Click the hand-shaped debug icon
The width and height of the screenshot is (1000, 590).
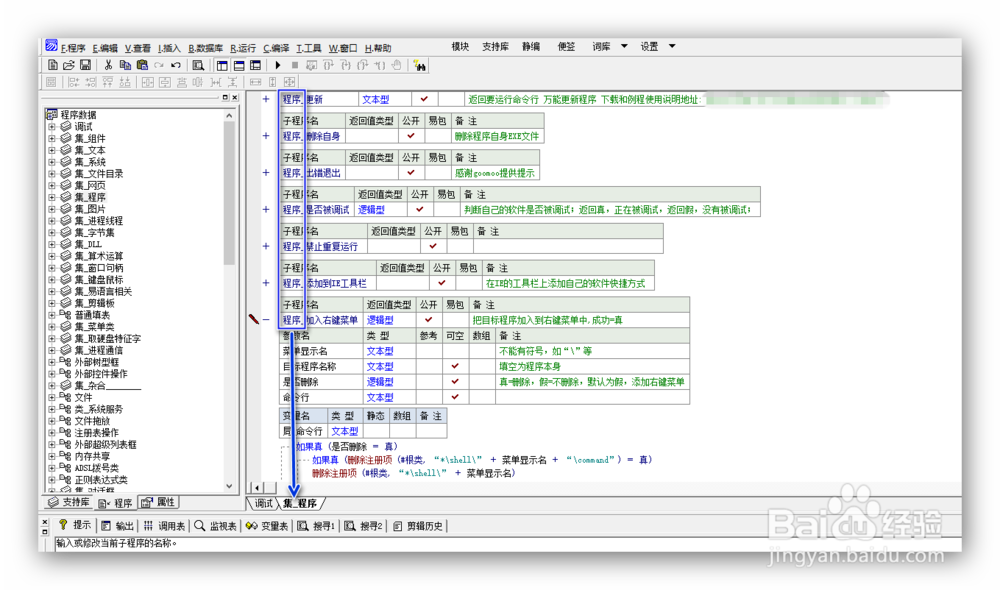click(x=396, y=65)
